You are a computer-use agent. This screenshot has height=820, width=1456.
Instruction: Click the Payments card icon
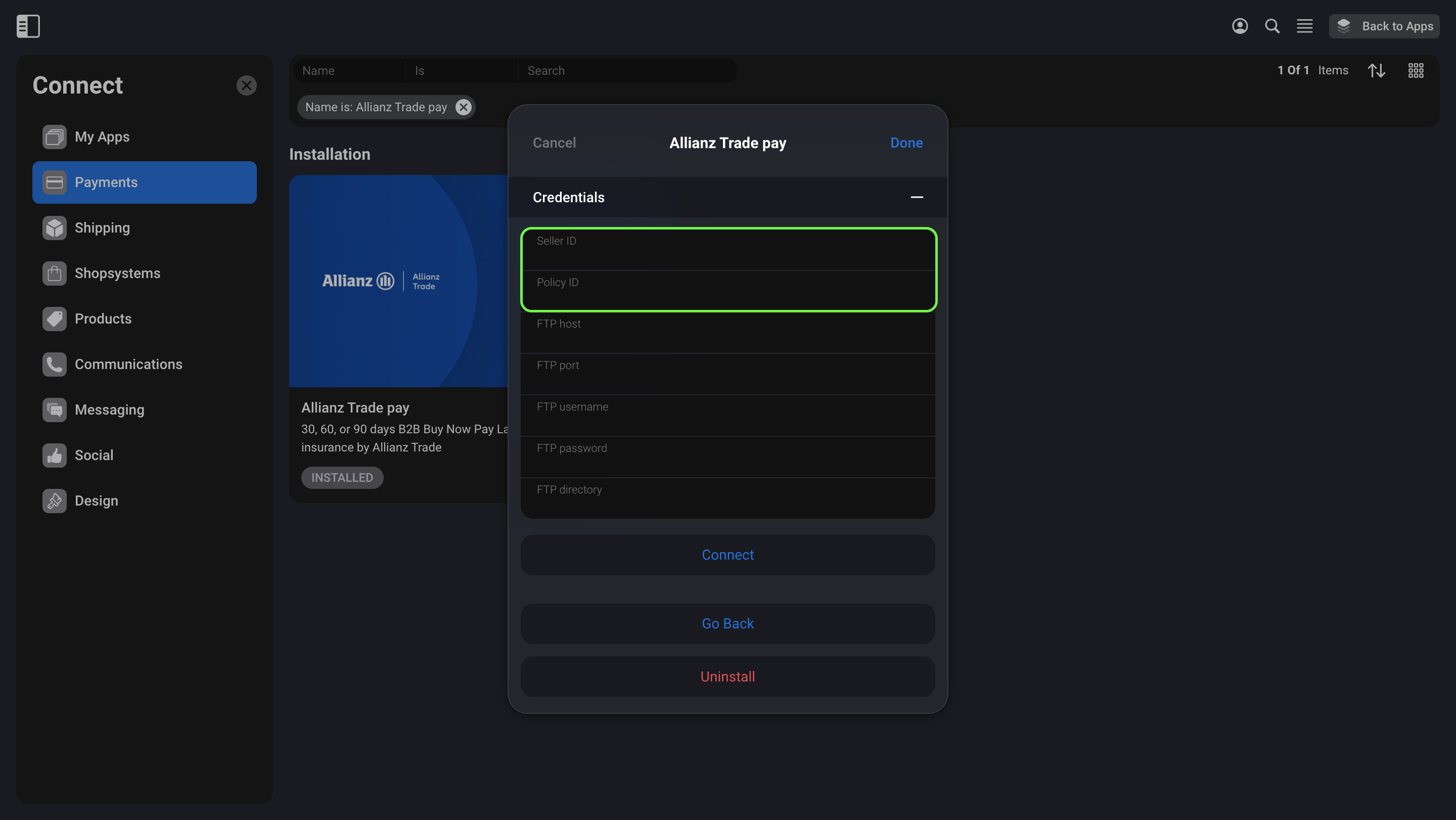(x=54, y=182)
